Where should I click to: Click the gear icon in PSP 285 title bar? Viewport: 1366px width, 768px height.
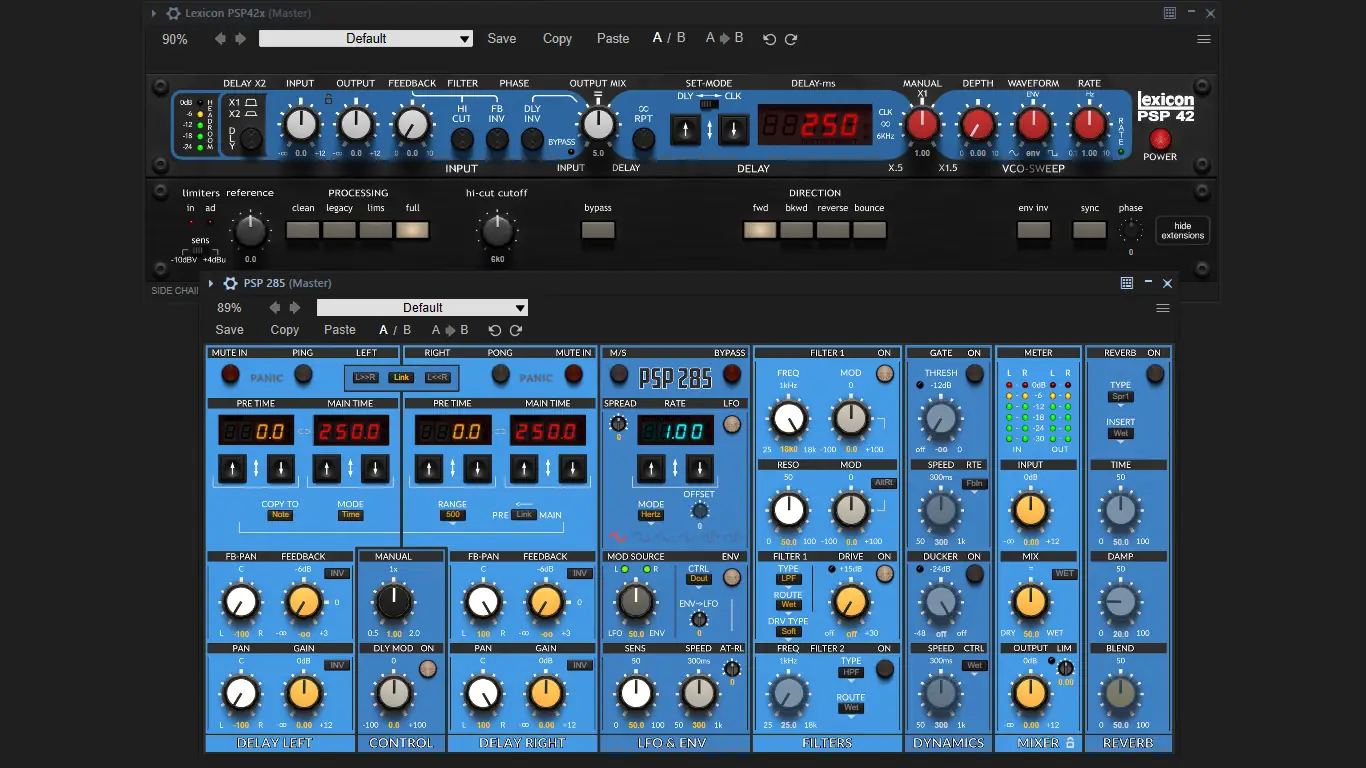(231, 283)
